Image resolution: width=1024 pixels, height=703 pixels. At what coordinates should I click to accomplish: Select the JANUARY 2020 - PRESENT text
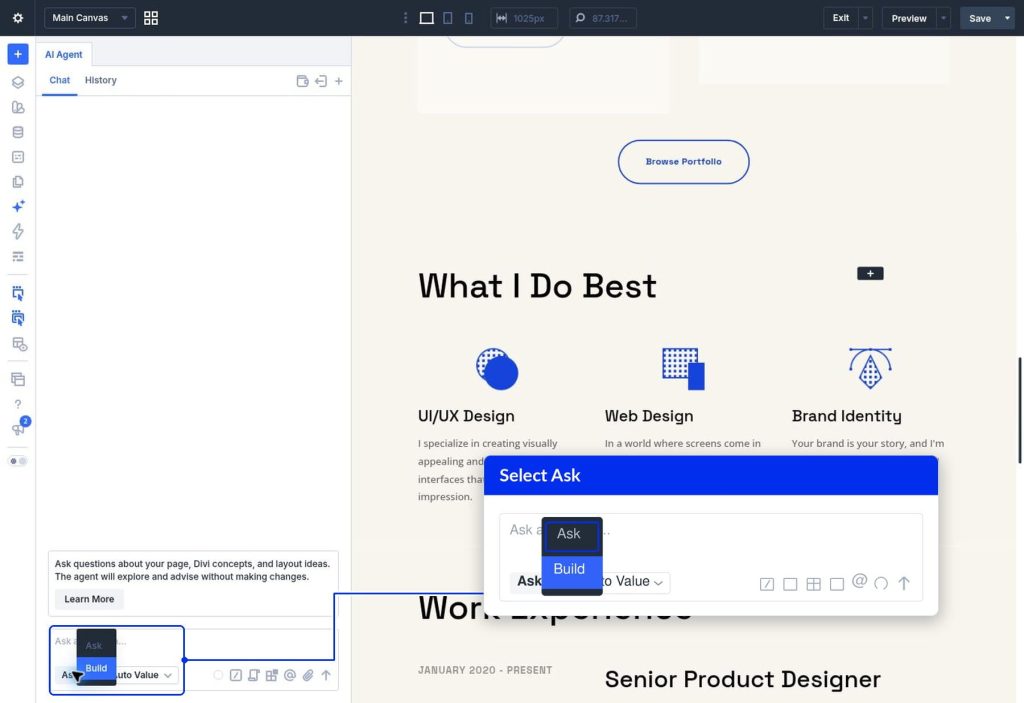pyautogui.click(x=485, y=670)
